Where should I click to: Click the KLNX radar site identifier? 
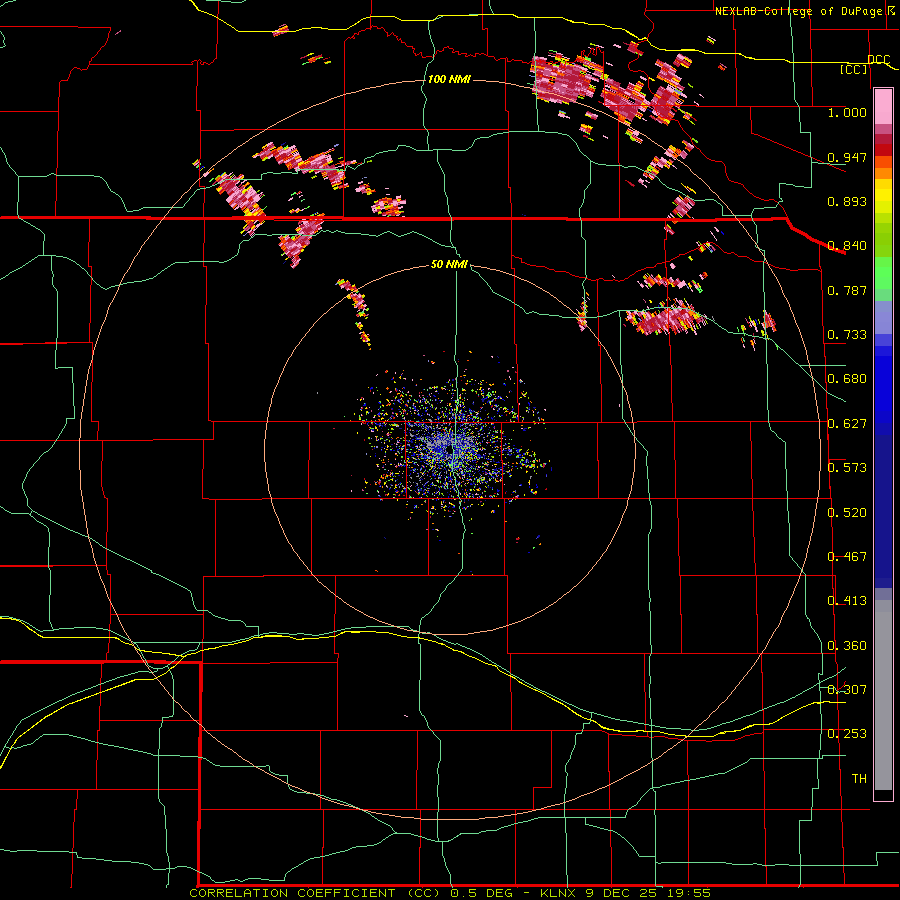[x=560, y=893]
